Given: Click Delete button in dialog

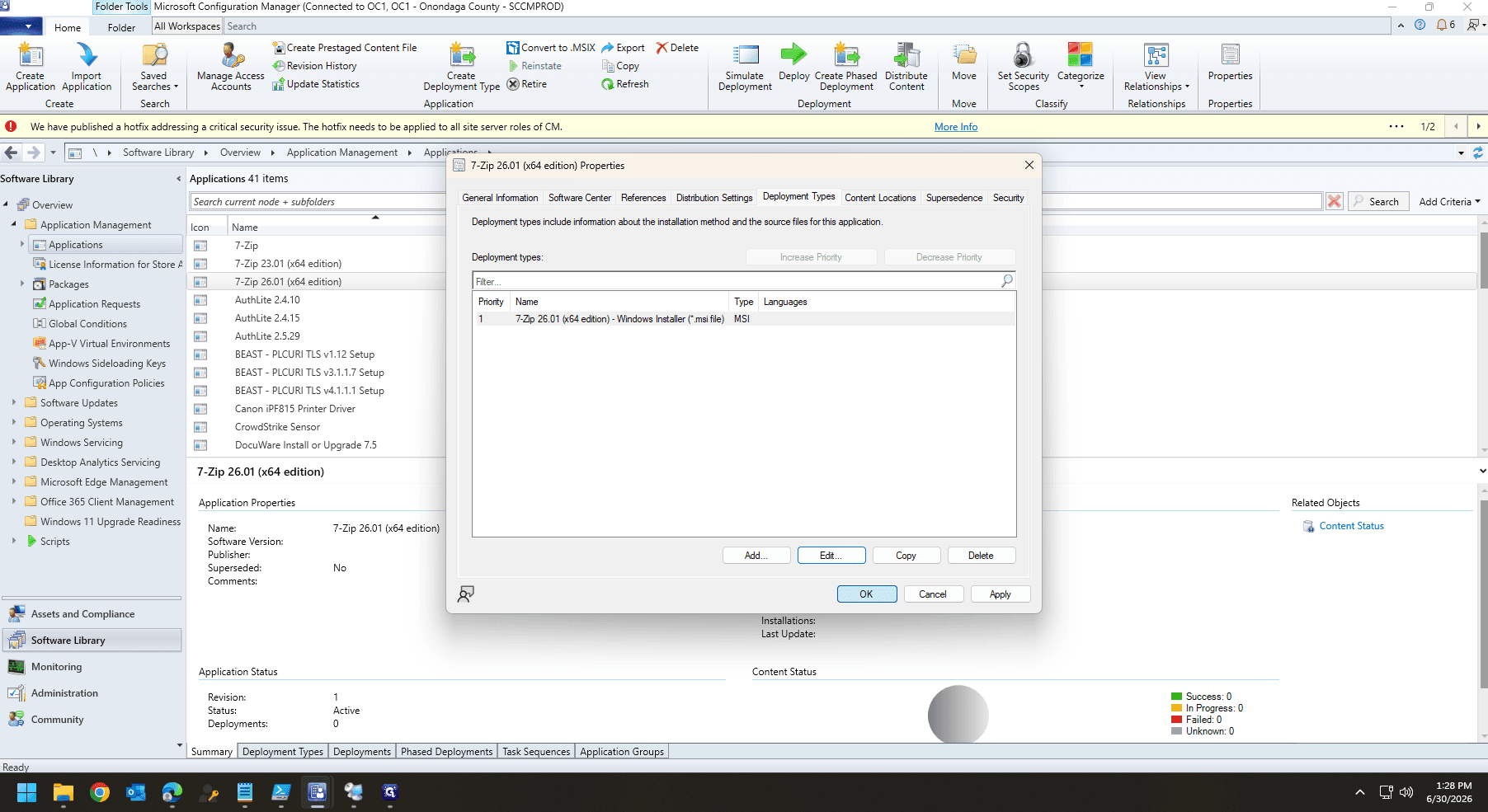Looking at the screenshot, I should tap(981, 556).
